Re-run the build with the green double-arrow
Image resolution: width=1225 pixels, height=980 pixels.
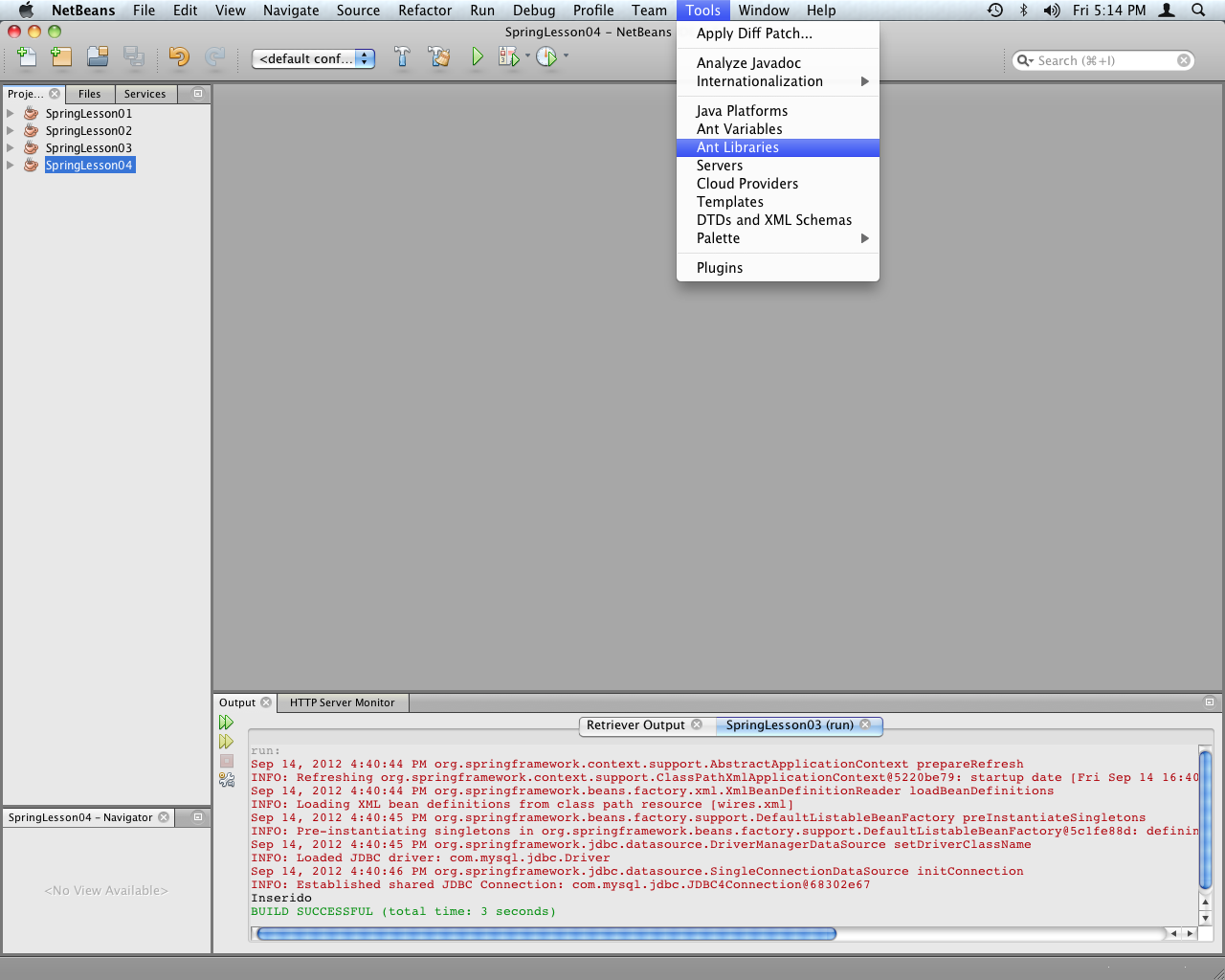pos(226,723)
